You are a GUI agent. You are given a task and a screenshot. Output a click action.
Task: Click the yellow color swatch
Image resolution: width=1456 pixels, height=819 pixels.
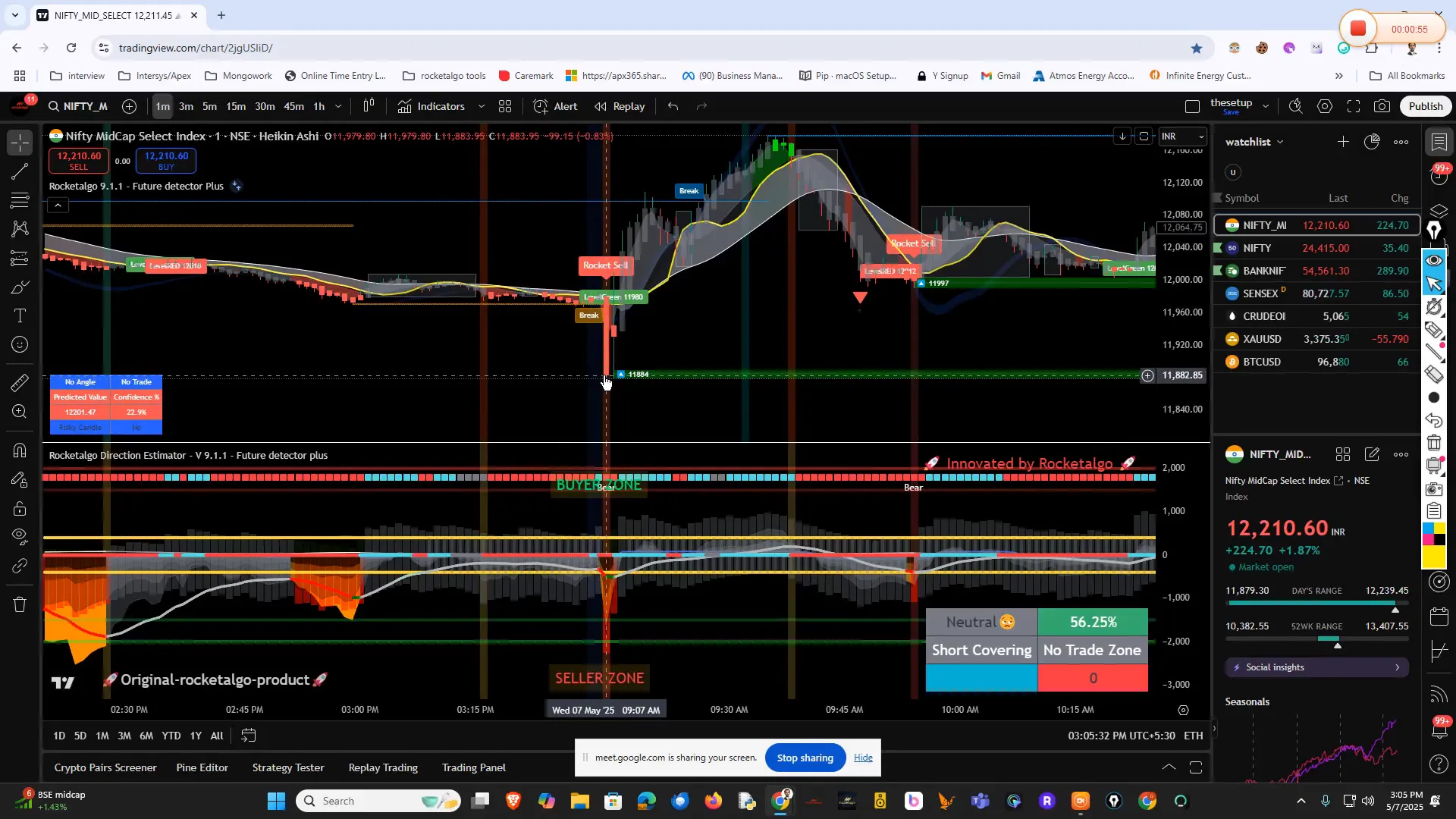pos(1433,558)
